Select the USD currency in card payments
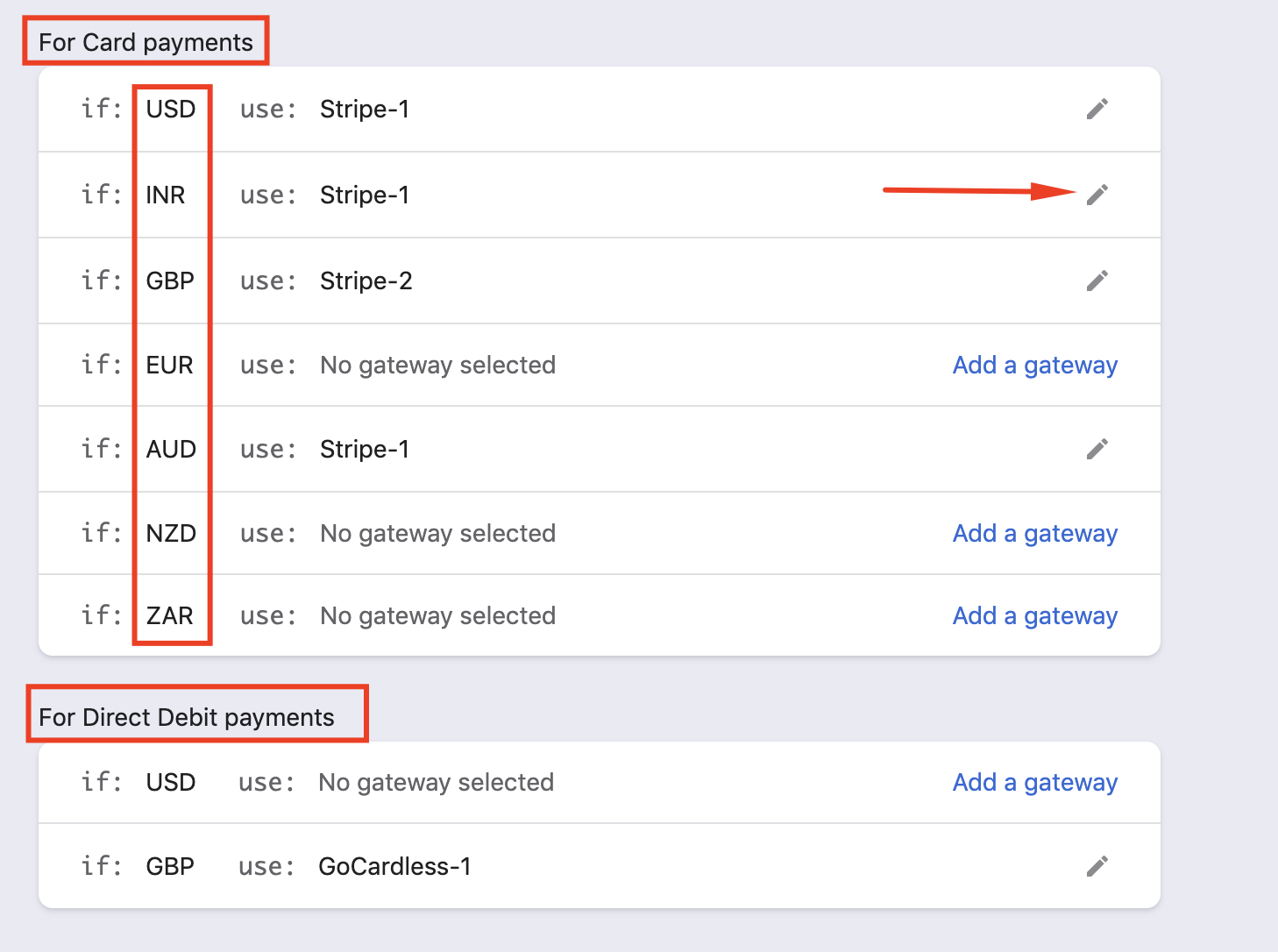 171,110
